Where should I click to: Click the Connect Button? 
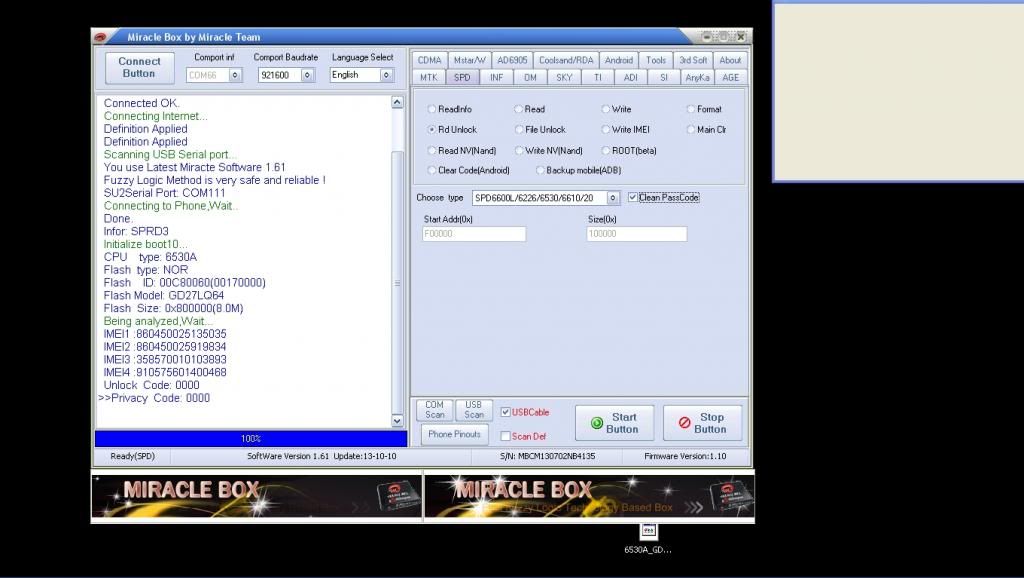tap(139, 67)
